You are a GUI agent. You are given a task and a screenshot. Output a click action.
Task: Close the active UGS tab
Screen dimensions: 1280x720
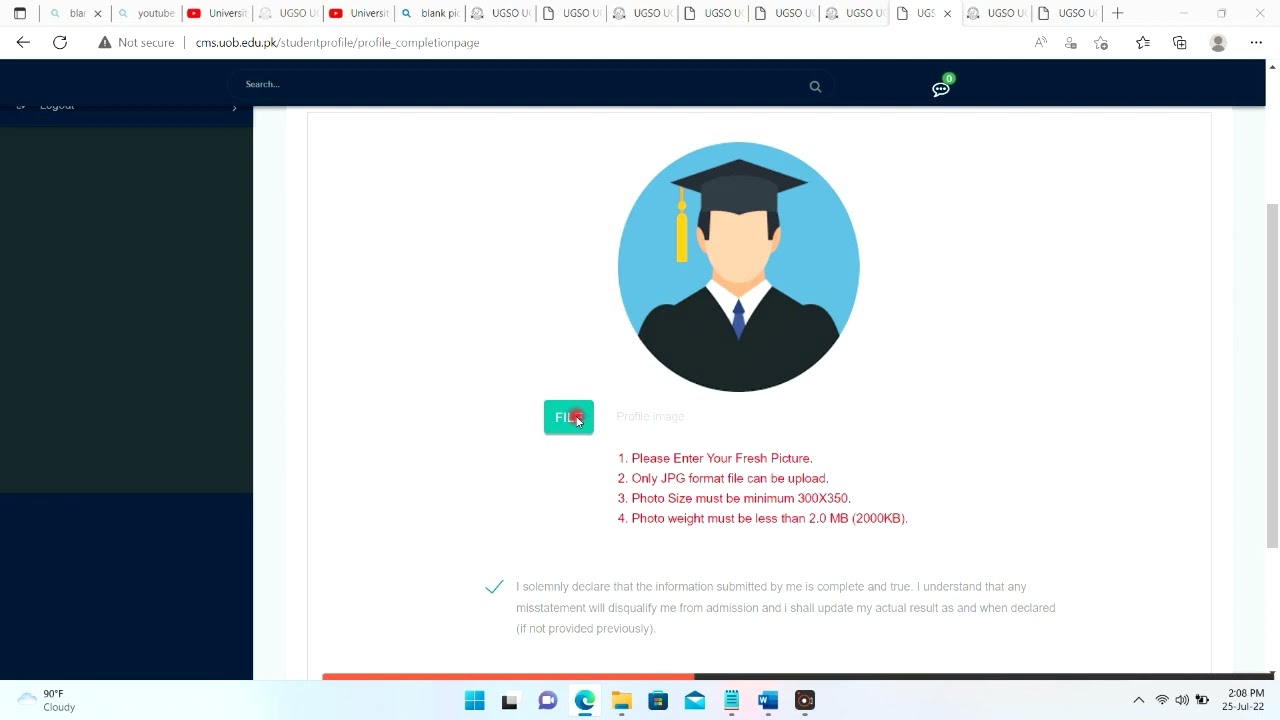click(x=947, y=14)
